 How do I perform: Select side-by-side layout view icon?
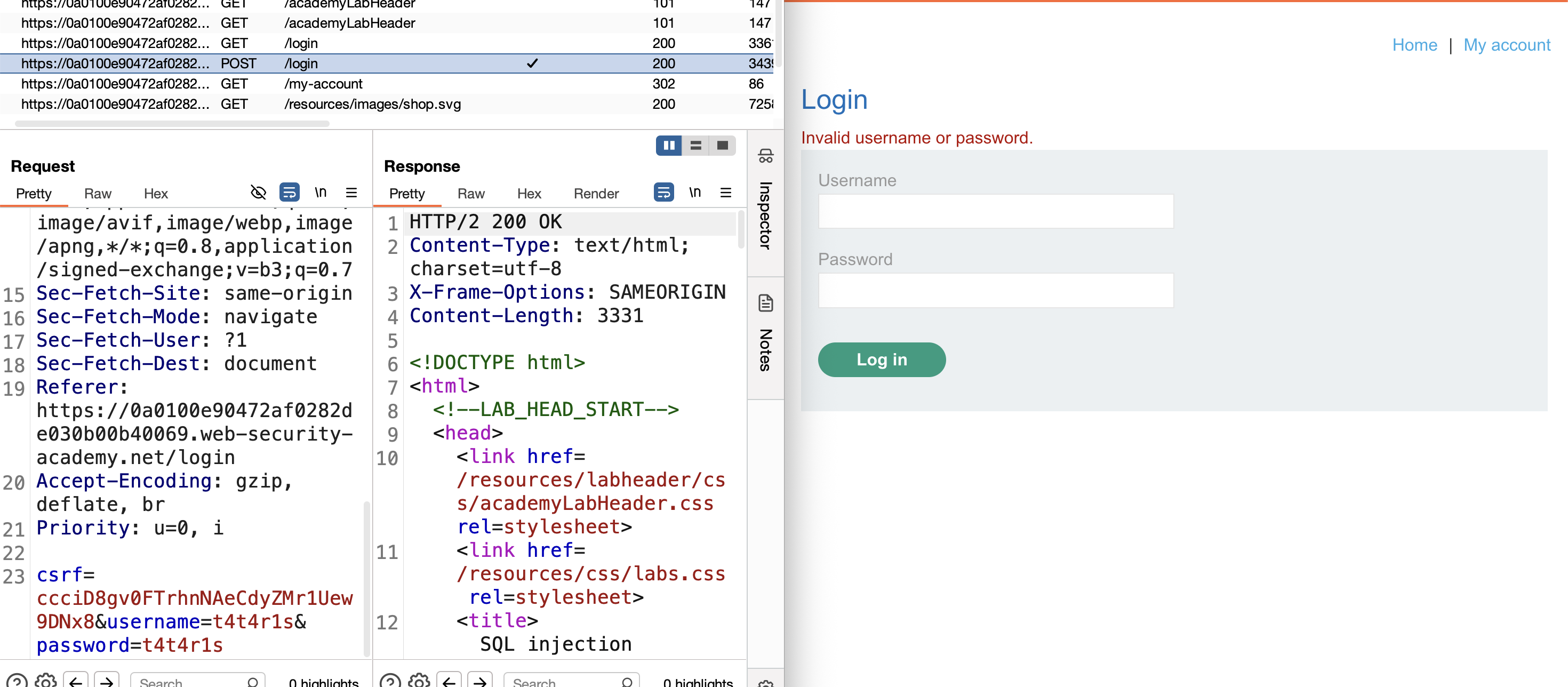click(x=669, y=146)
